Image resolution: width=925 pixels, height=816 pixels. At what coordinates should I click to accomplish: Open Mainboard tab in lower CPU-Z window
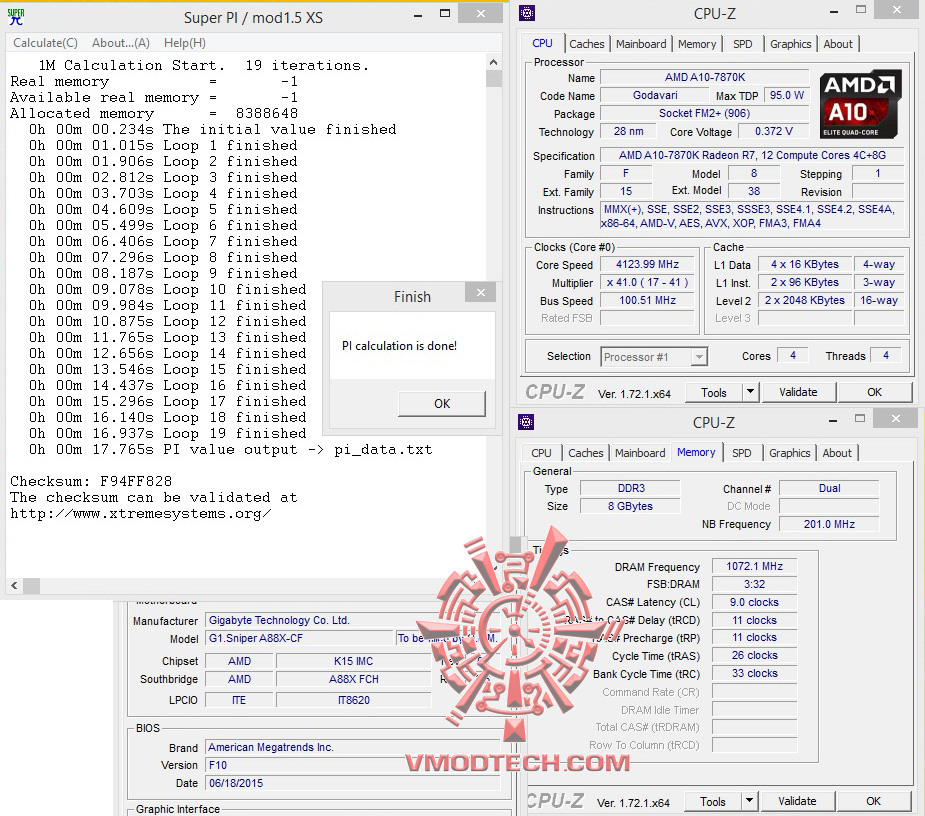point(639,453)
